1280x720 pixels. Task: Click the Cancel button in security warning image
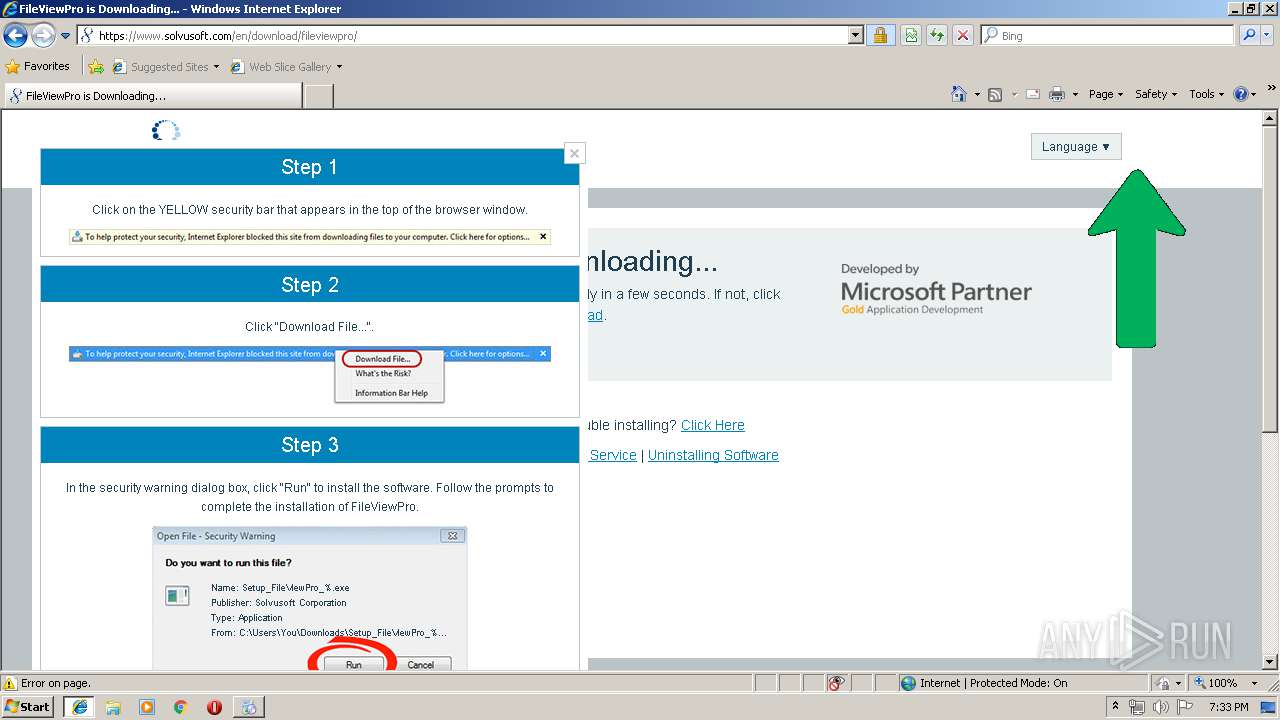pyautogui.click(x=420, y=664)
